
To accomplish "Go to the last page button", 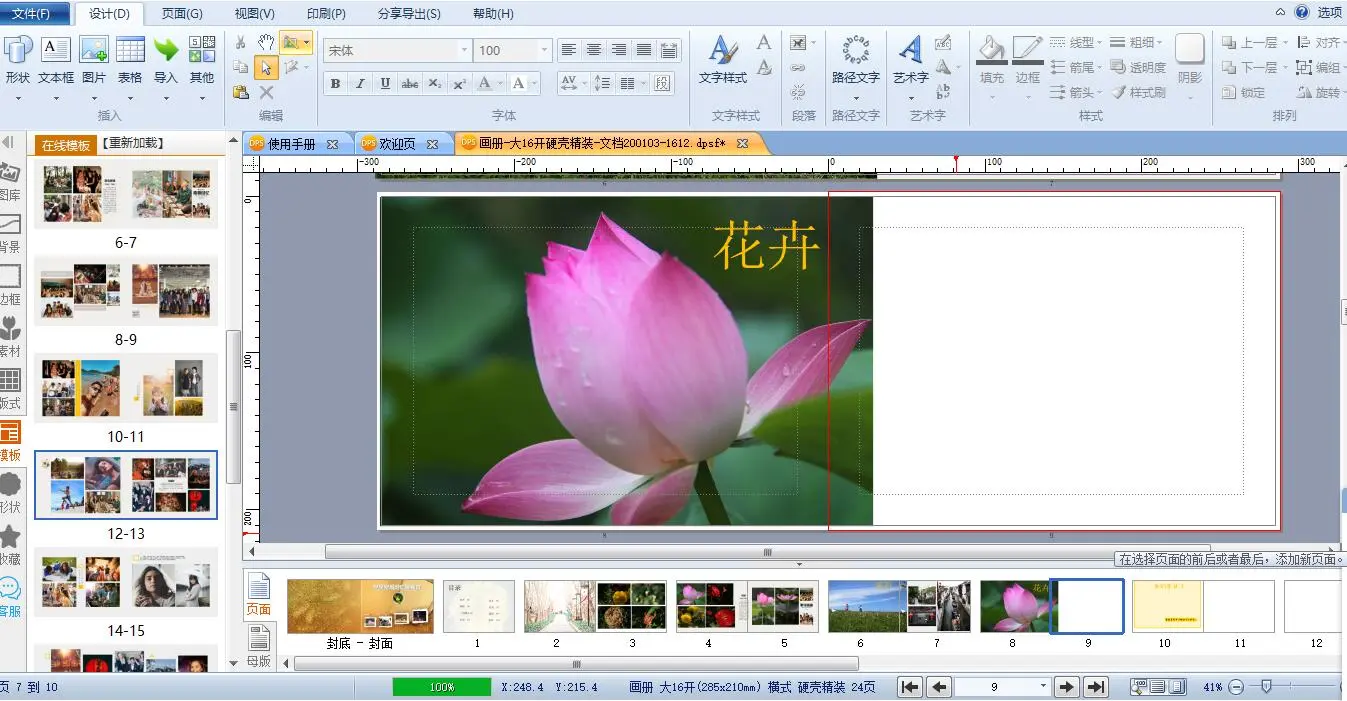I will tap(1096, 687).
